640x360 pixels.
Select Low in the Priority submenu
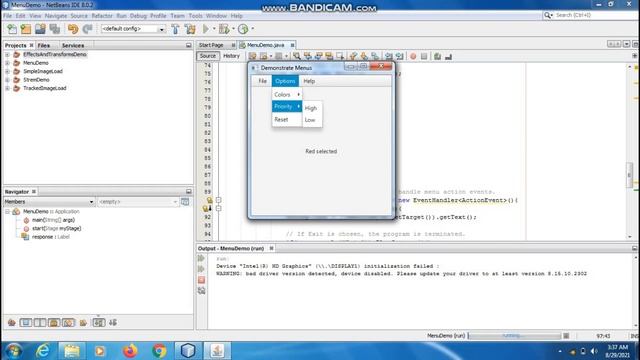tap(310, 120)
